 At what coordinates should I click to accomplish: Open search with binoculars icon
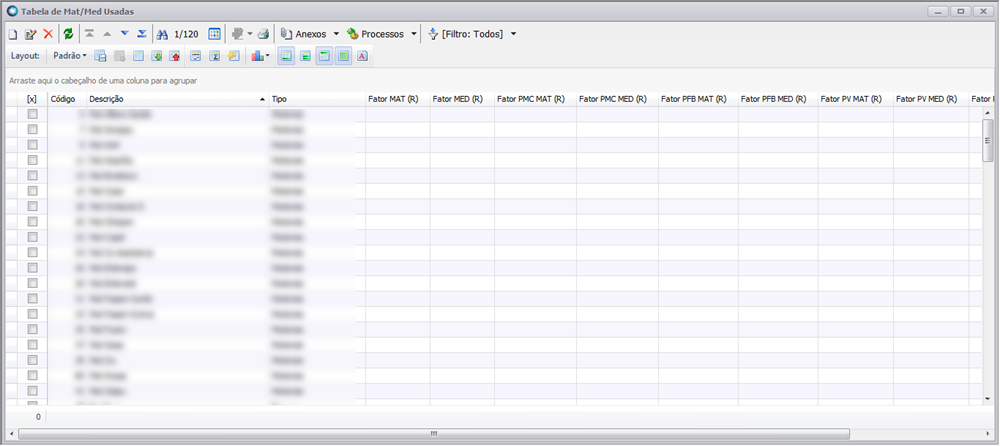coord(162,34)
